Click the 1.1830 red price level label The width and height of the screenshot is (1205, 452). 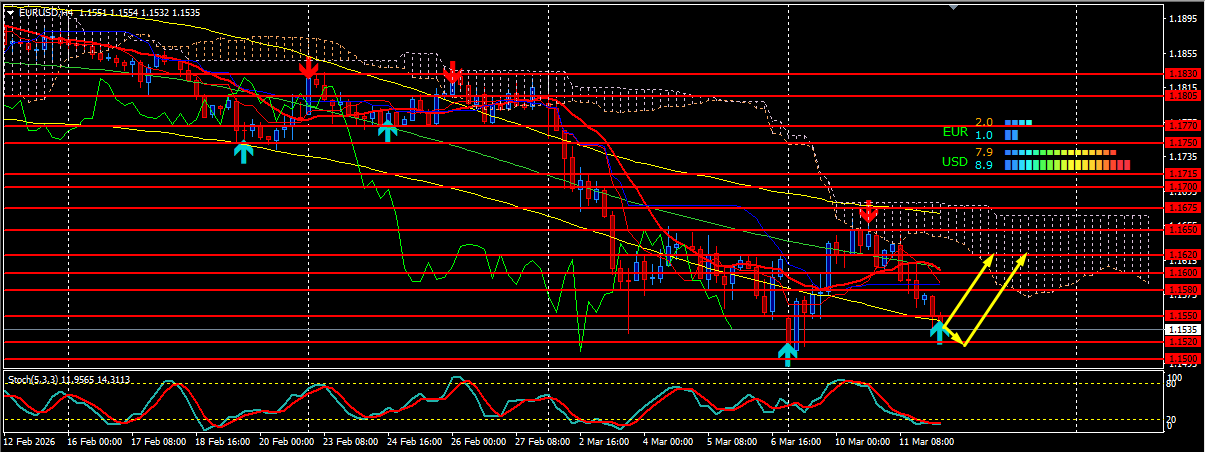tap(1184, 74)
